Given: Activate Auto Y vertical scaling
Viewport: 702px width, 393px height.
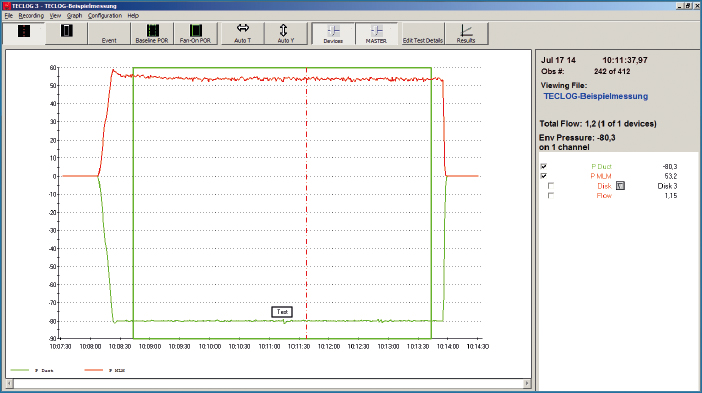Looking at the screenshot, I should [x=286, y=34].
